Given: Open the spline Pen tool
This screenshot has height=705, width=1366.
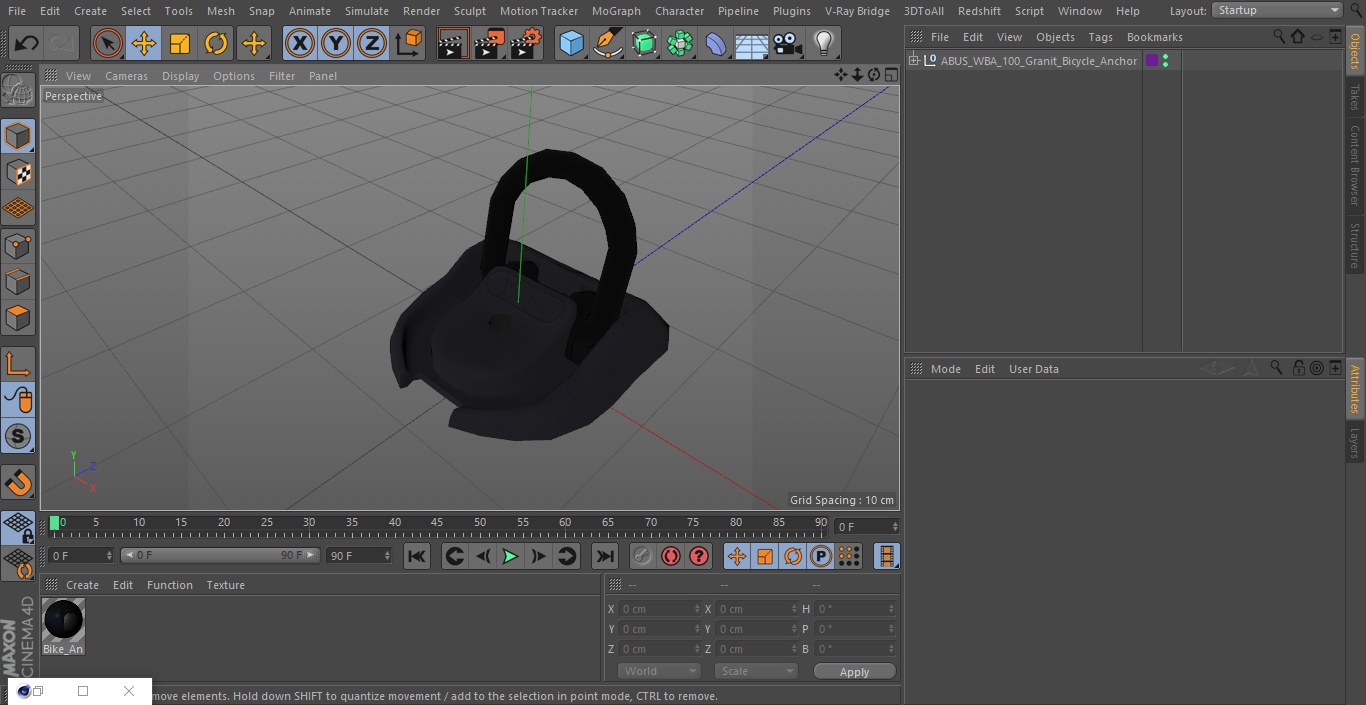Looking at the screenshot, I should click(x=607, y=44).
